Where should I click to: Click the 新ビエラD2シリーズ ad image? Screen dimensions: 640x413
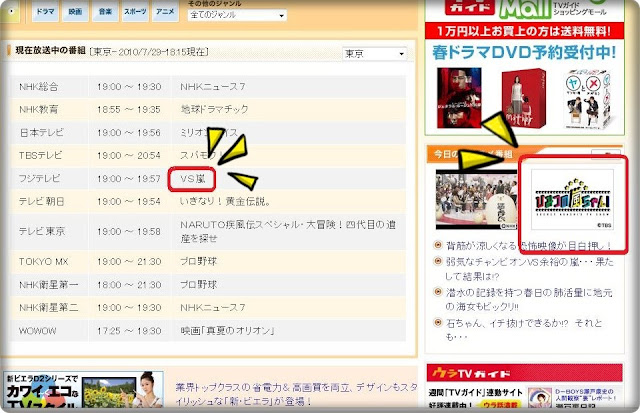coord(83,390)
